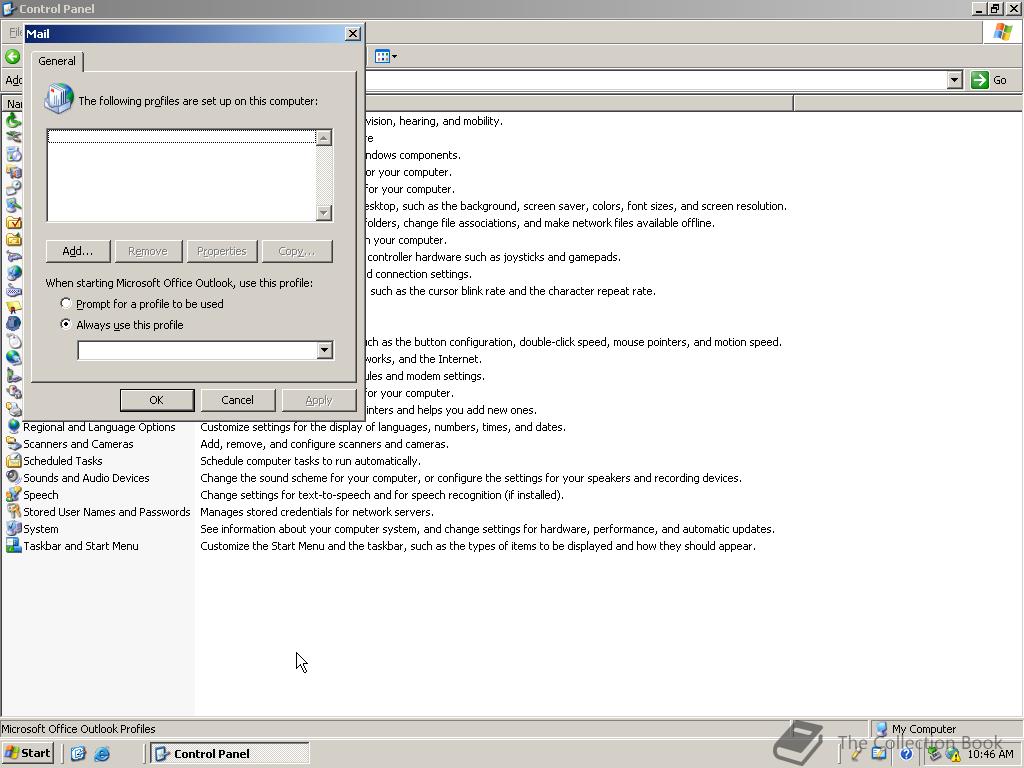This screenshot has height=768, width=1024.
Task: Click the System icon in the list
Action: 13,528
